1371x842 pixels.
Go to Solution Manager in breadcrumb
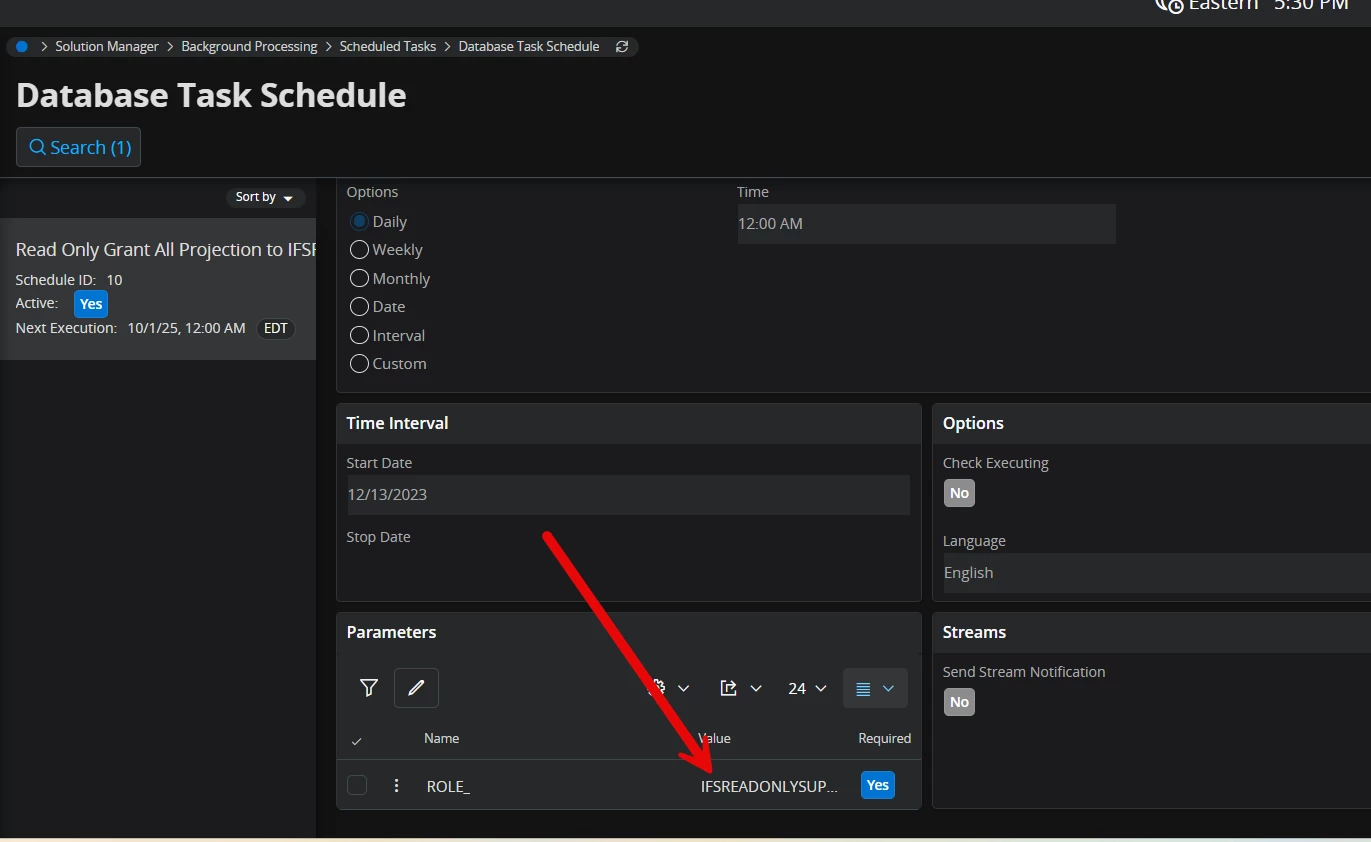click(107, 47)
